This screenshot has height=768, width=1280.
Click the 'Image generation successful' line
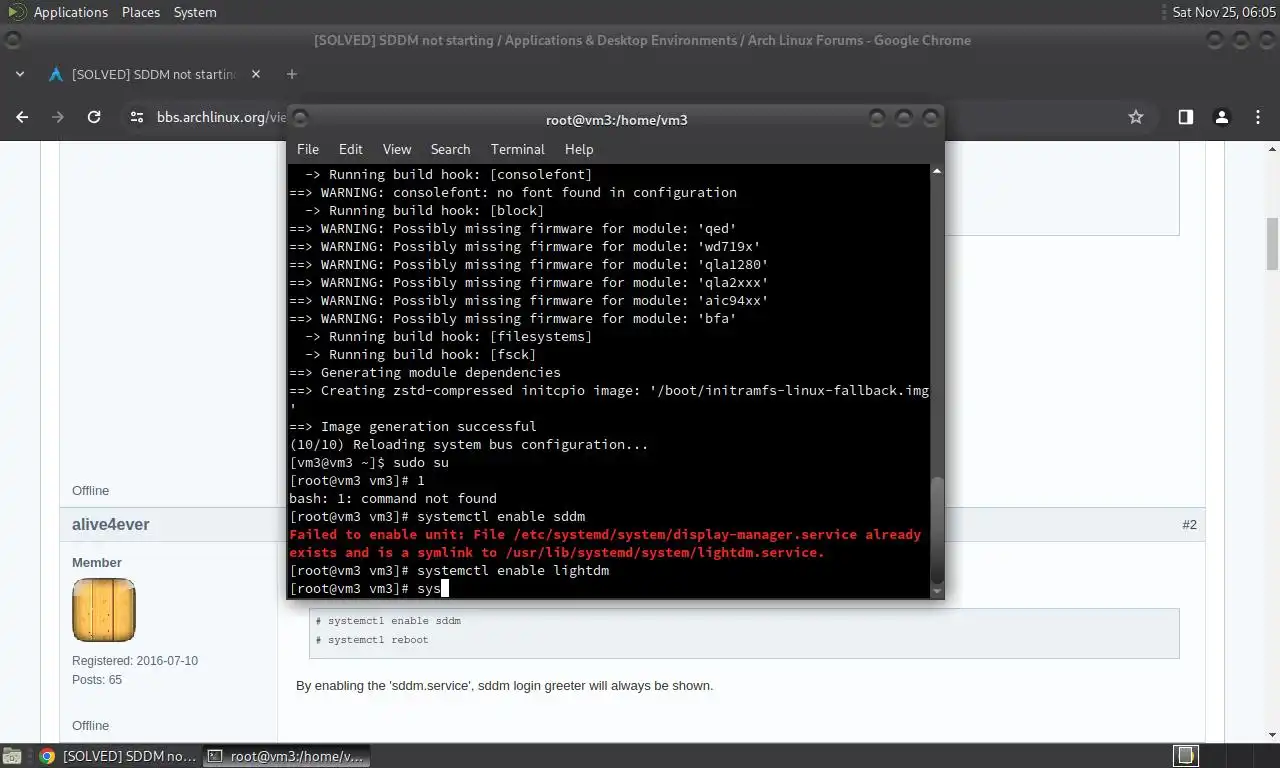tap(413, 426)
